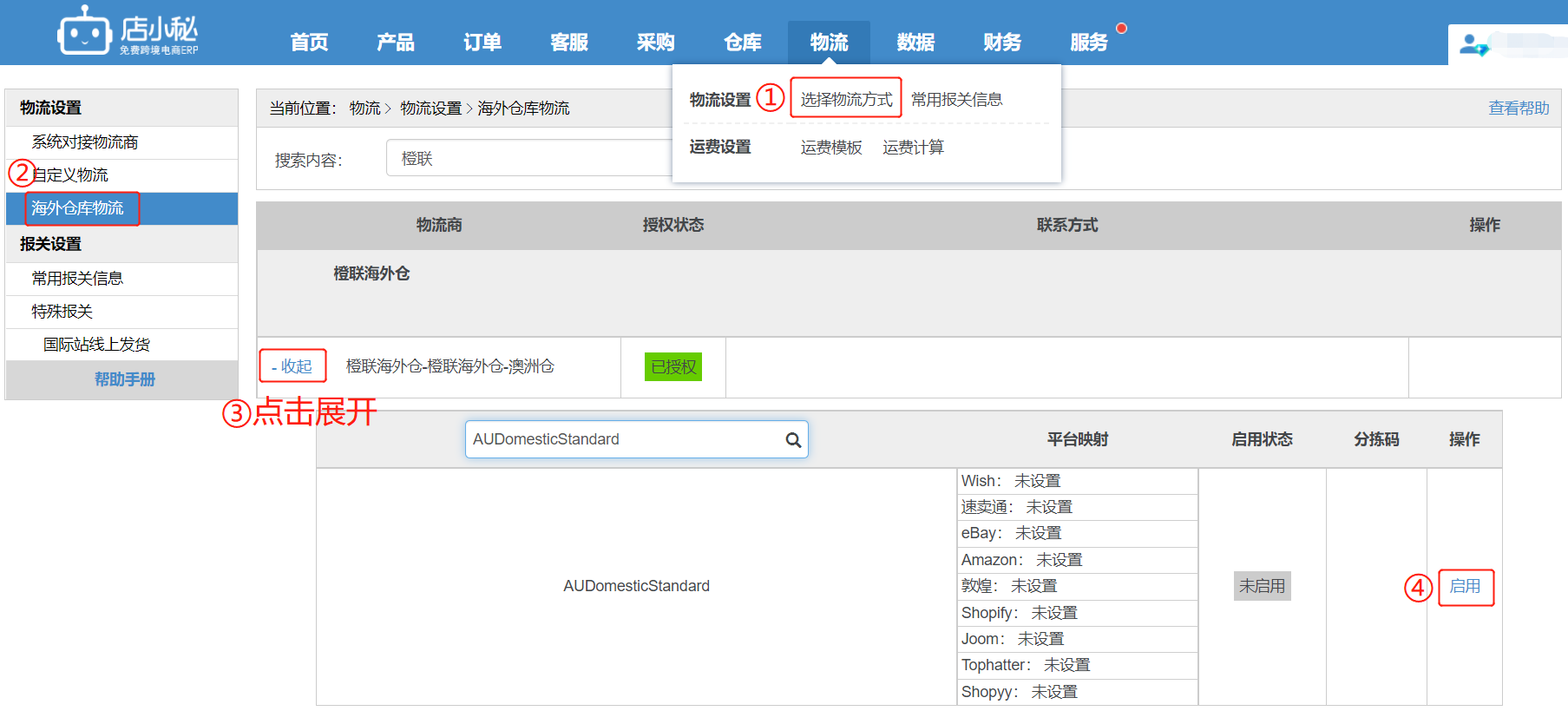Screen dimensions: 1568x711
Task: Click the AUDomesticStandard search field
Action: (637, 439)
